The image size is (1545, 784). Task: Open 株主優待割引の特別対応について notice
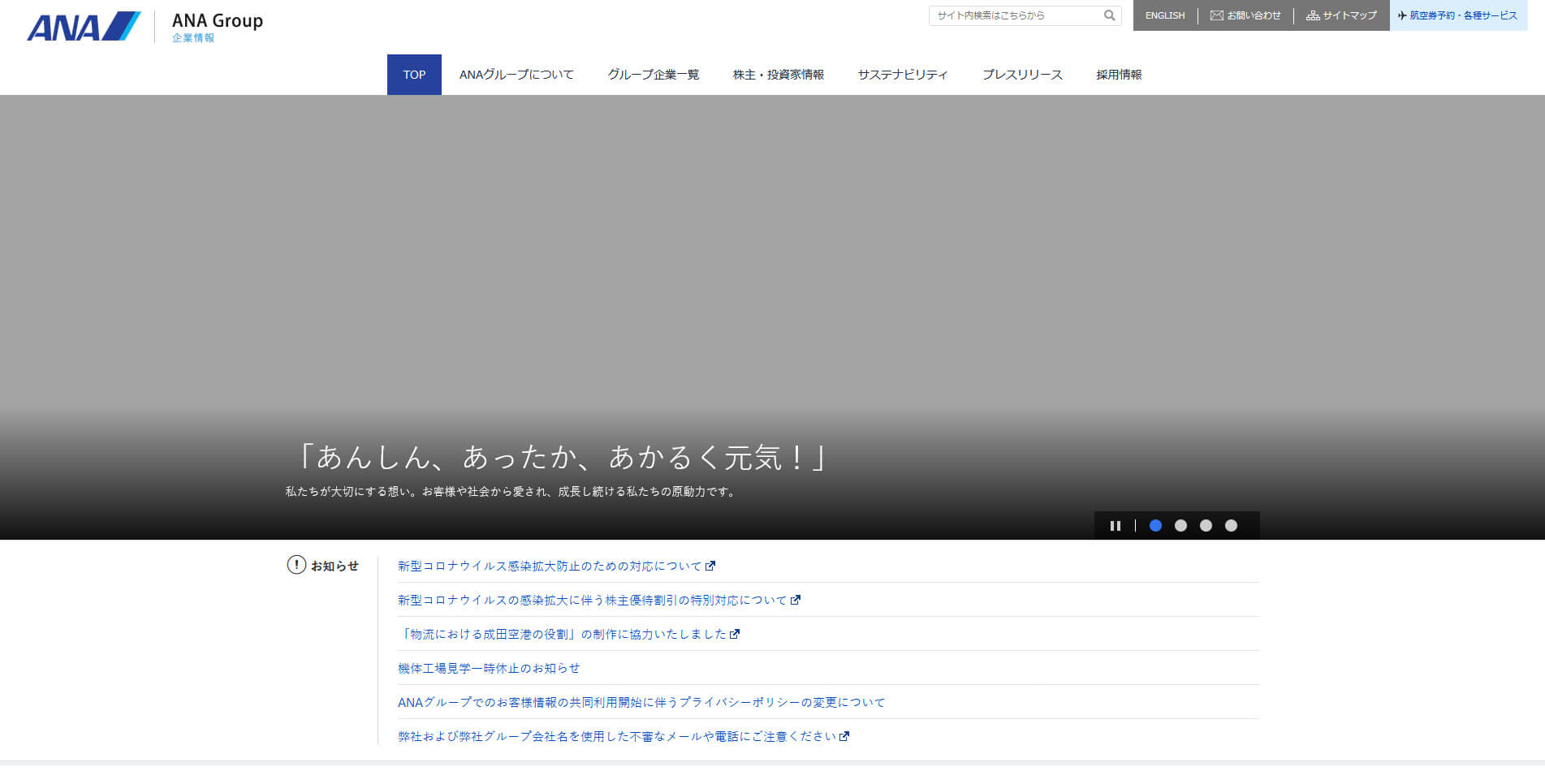pos(599,601)
